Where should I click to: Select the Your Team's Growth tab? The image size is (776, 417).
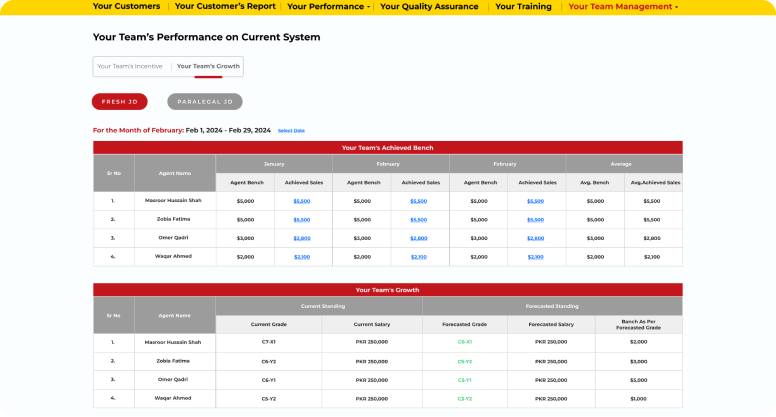tap(208, 66)
